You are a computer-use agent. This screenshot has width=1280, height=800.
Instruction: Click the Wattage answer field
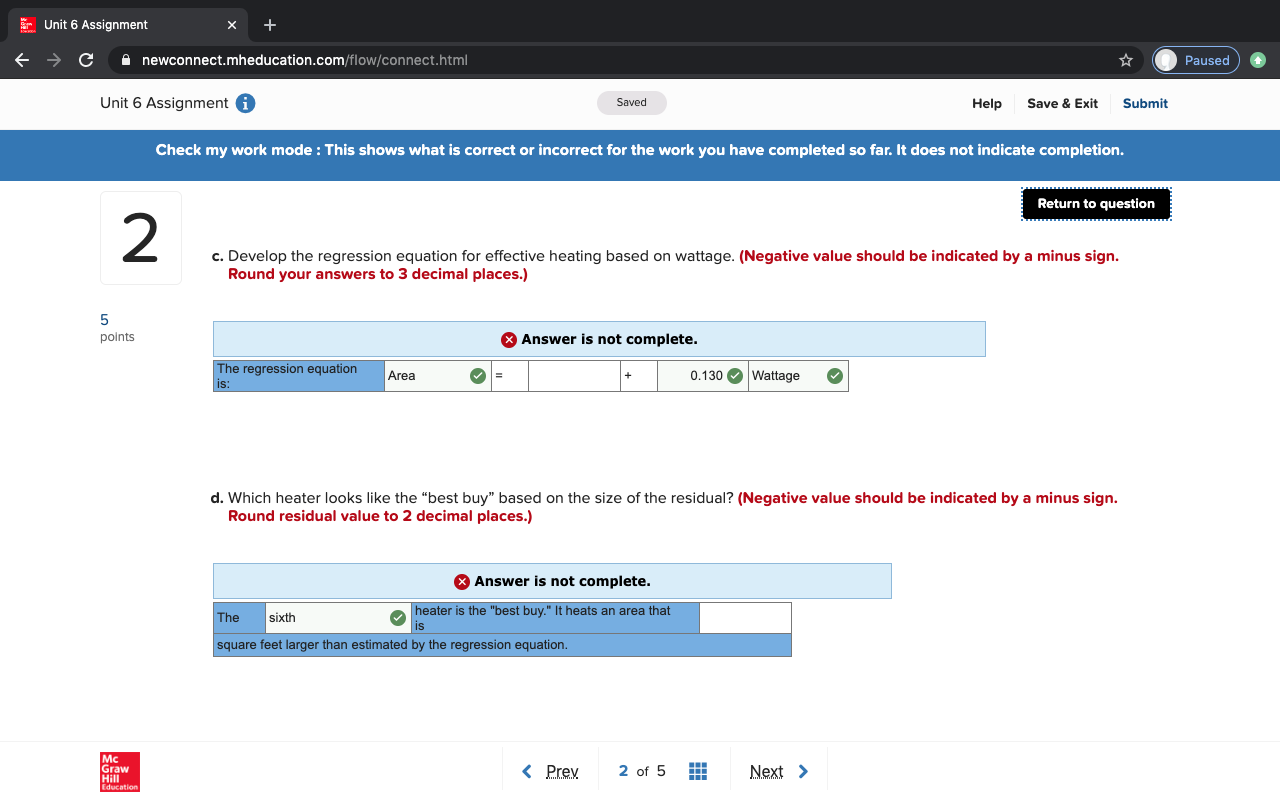798,376
